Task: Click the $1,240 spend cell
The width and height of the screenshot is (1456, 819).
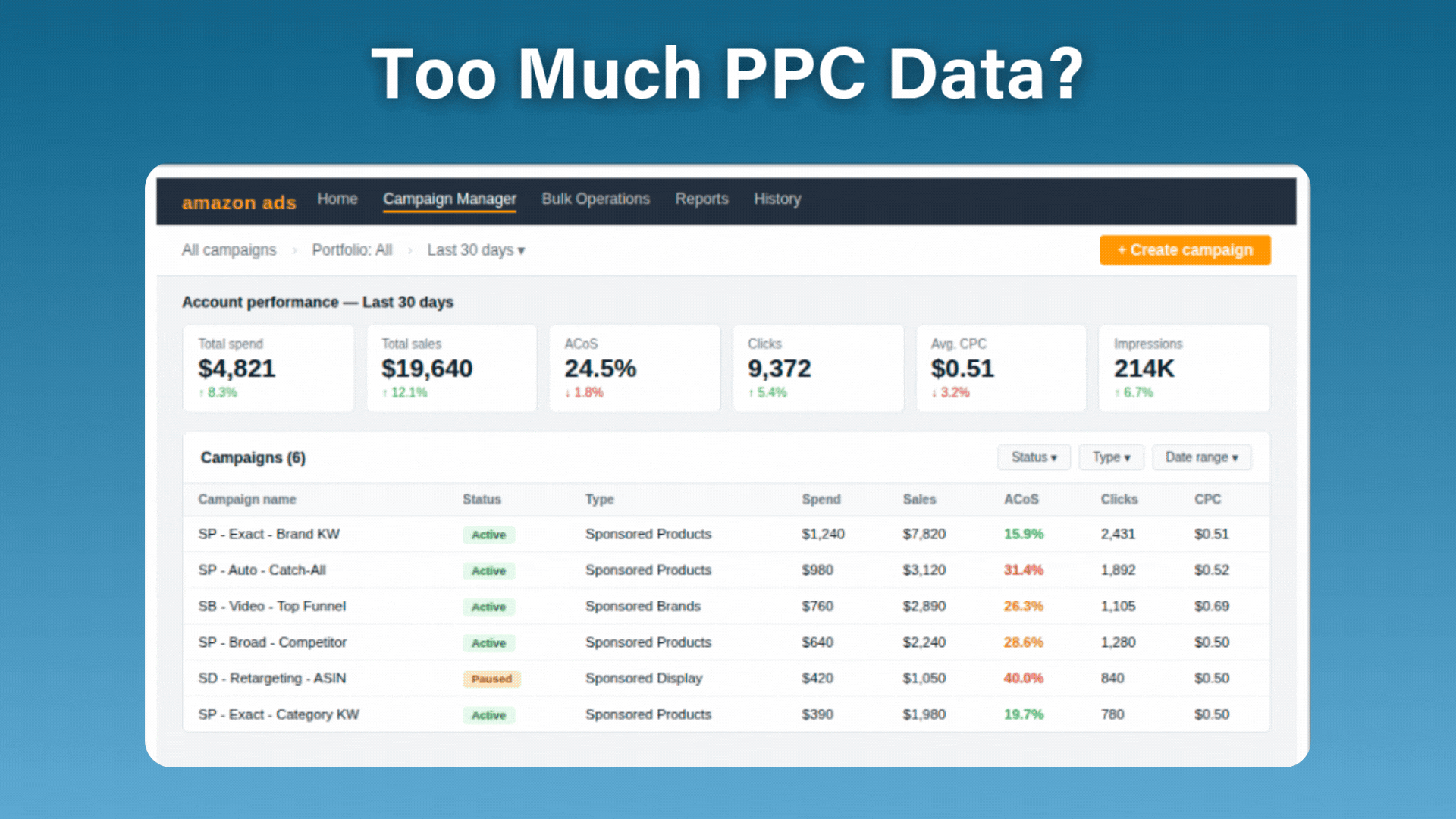Action: (x=823, y=534)
